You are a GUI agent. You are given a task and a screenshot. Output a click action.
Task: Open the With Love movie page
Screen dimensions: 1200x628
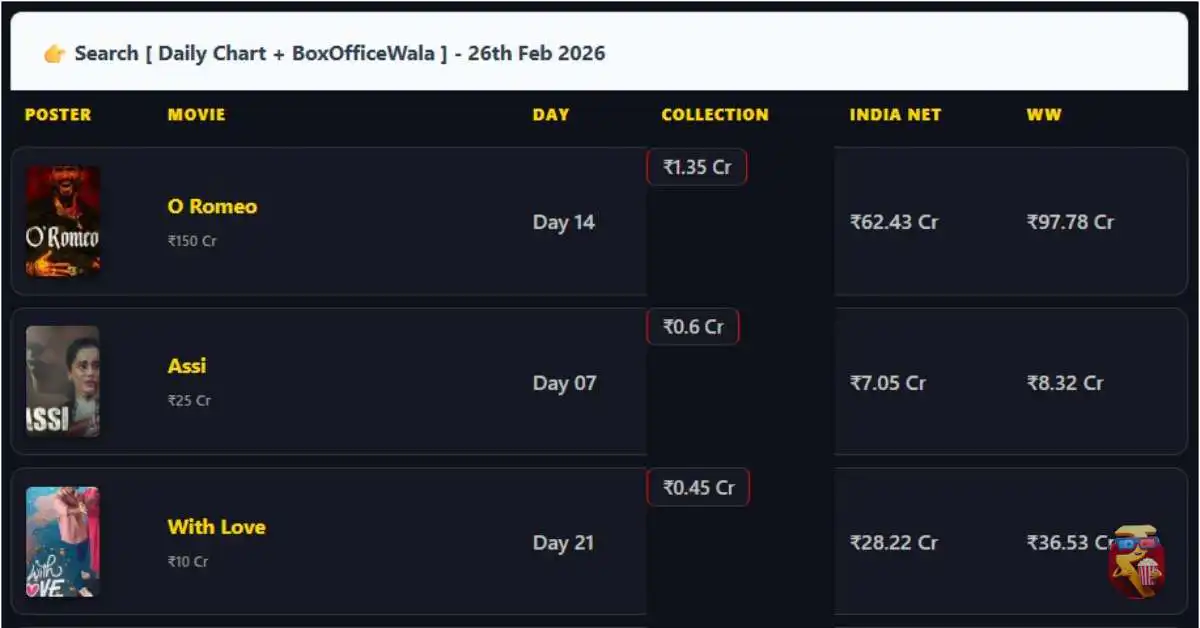(x=216, y=527)
